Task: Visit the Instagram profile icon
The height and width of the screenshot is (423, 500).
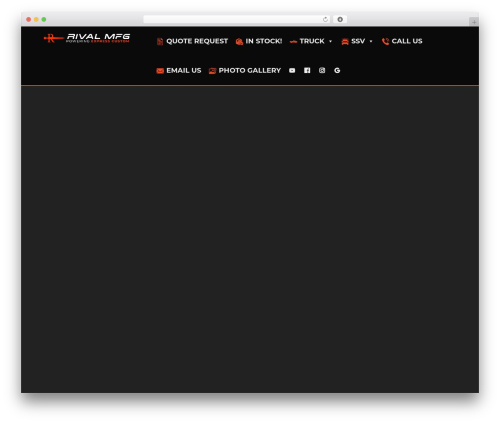Action: 322,70
